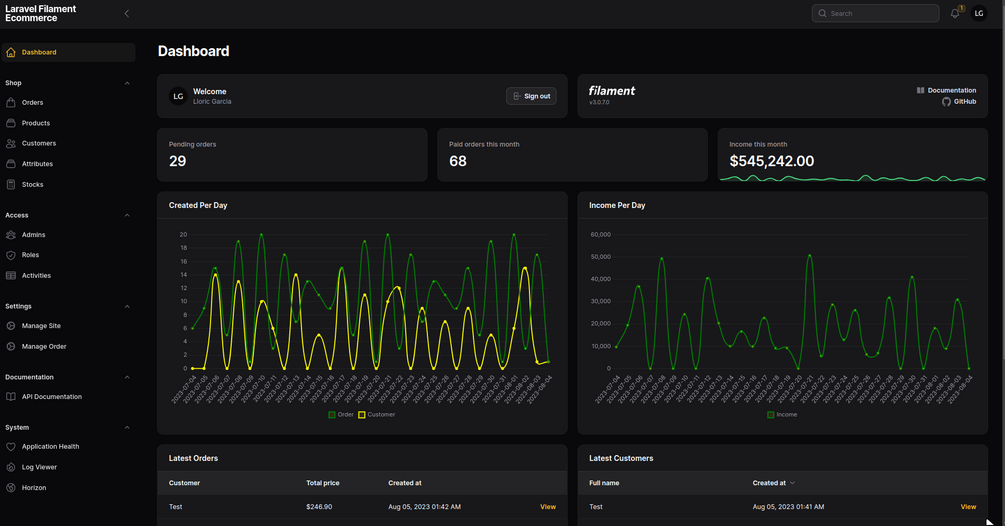
Task: Open Roles page from sidebar
Action: [68, 255]
